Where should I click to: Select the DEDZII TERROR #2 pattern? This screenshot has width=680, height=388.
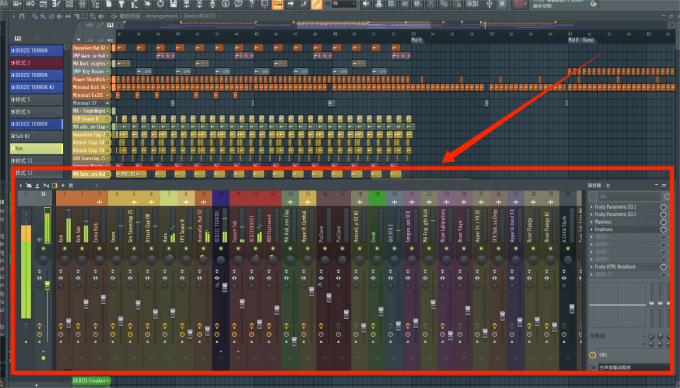tap(36, 87)
